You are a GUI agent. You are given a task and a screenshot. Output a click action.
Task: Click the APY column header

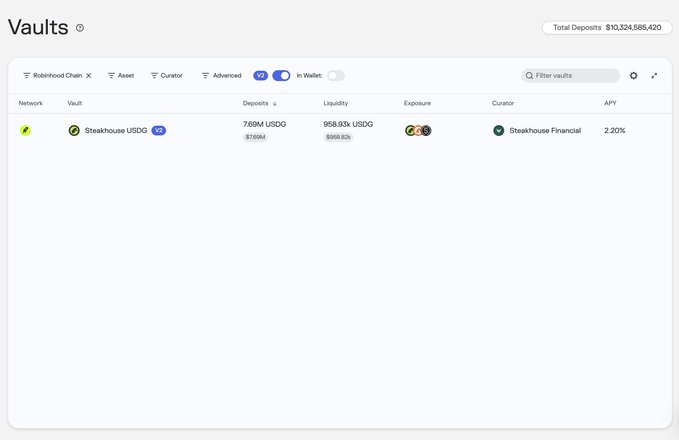[x=610, y=103]
